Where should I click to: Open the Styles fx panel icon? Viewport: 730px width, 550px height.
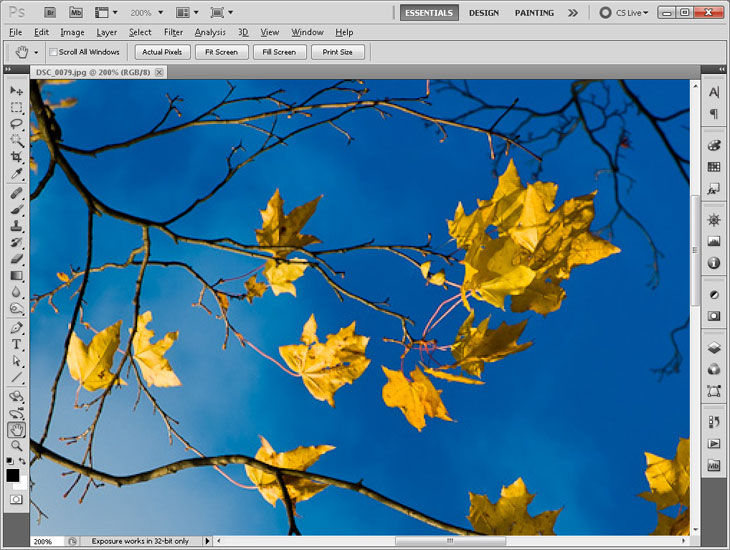714,189
